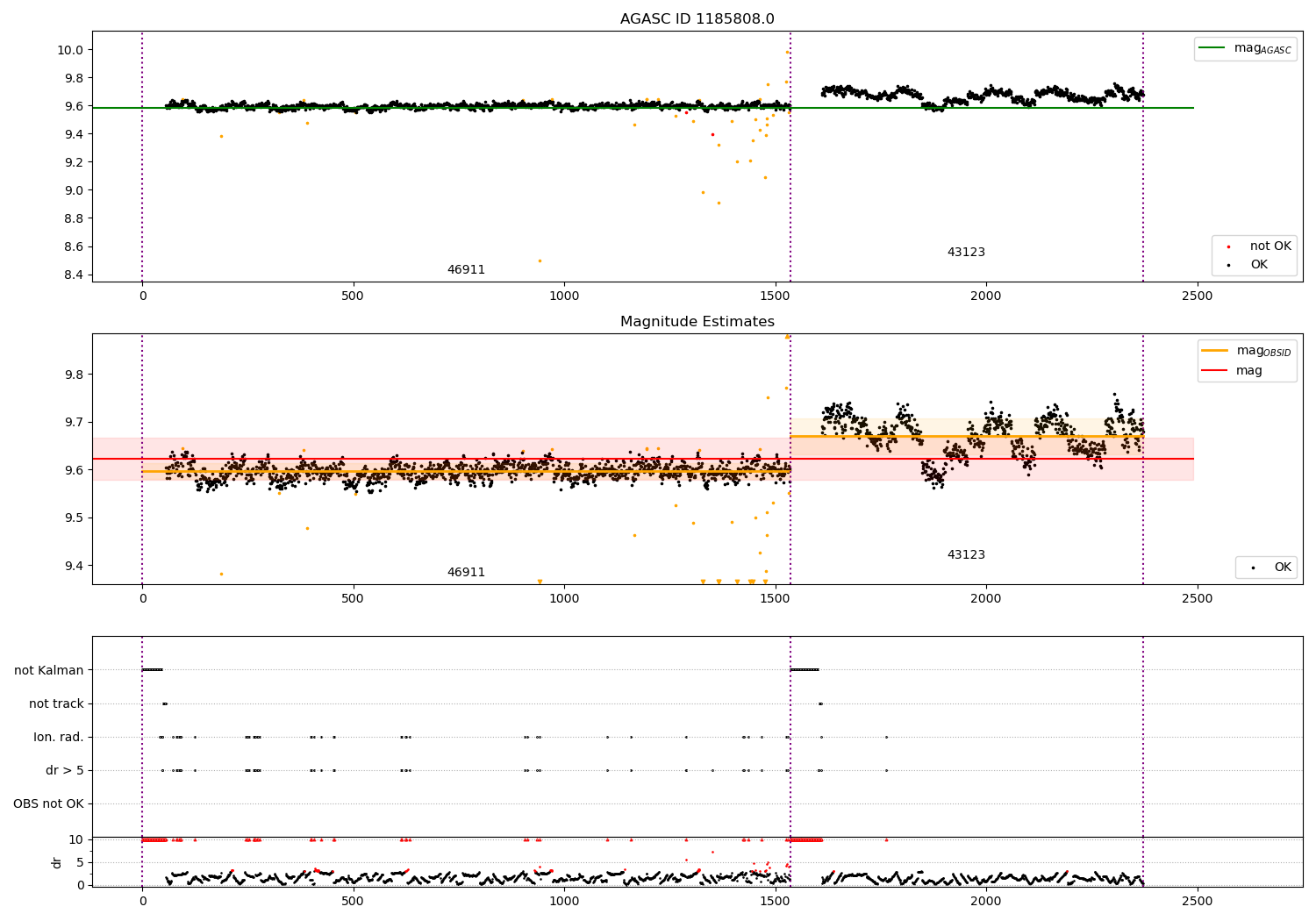This screenshot has height=921, width=1316.
Task: Click the red dot marker beside 'not OK'
Action: pos(1228,247)
